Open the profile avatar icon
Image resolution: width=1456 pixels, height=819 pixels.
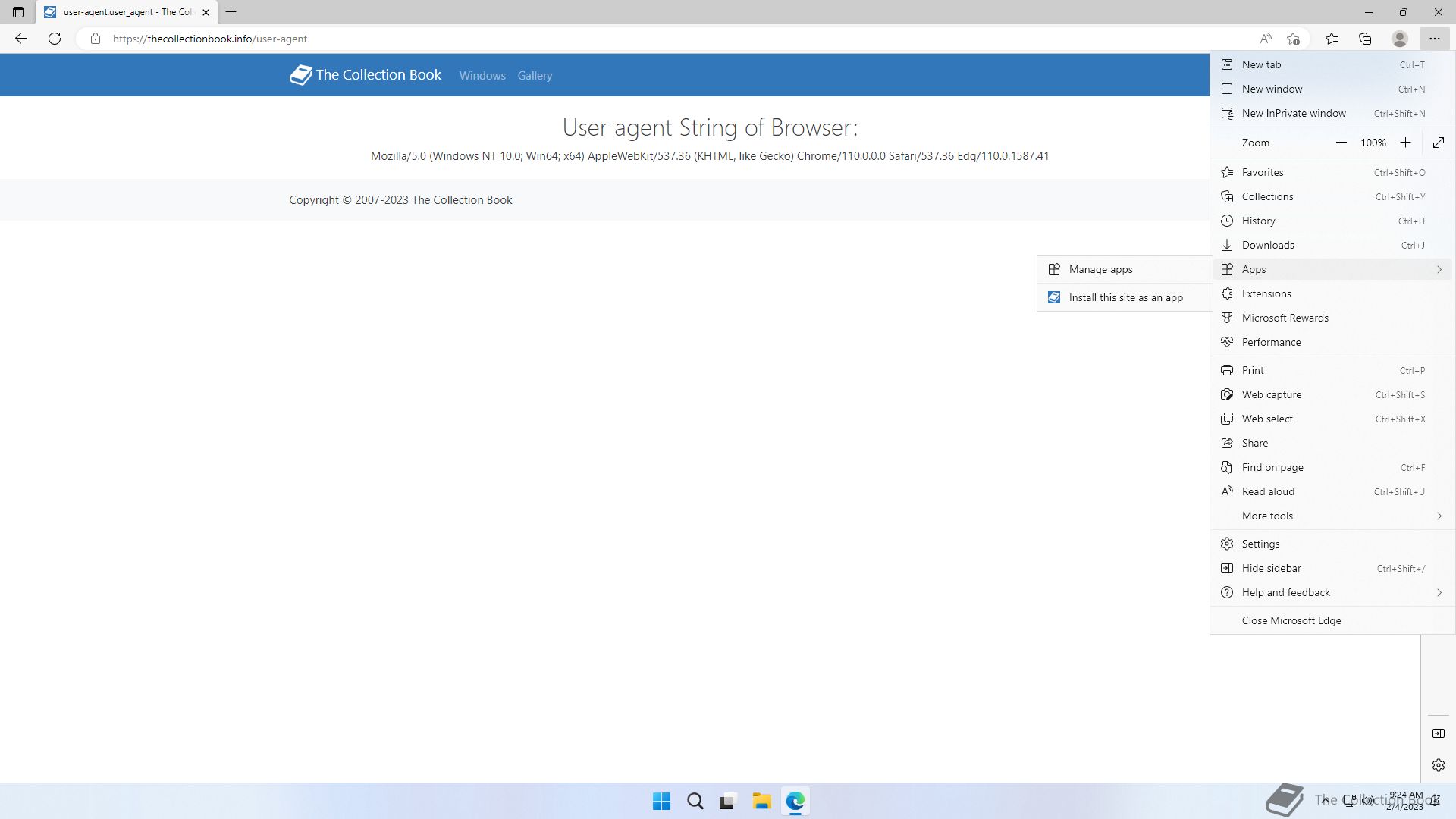[x=1400, y=39]
